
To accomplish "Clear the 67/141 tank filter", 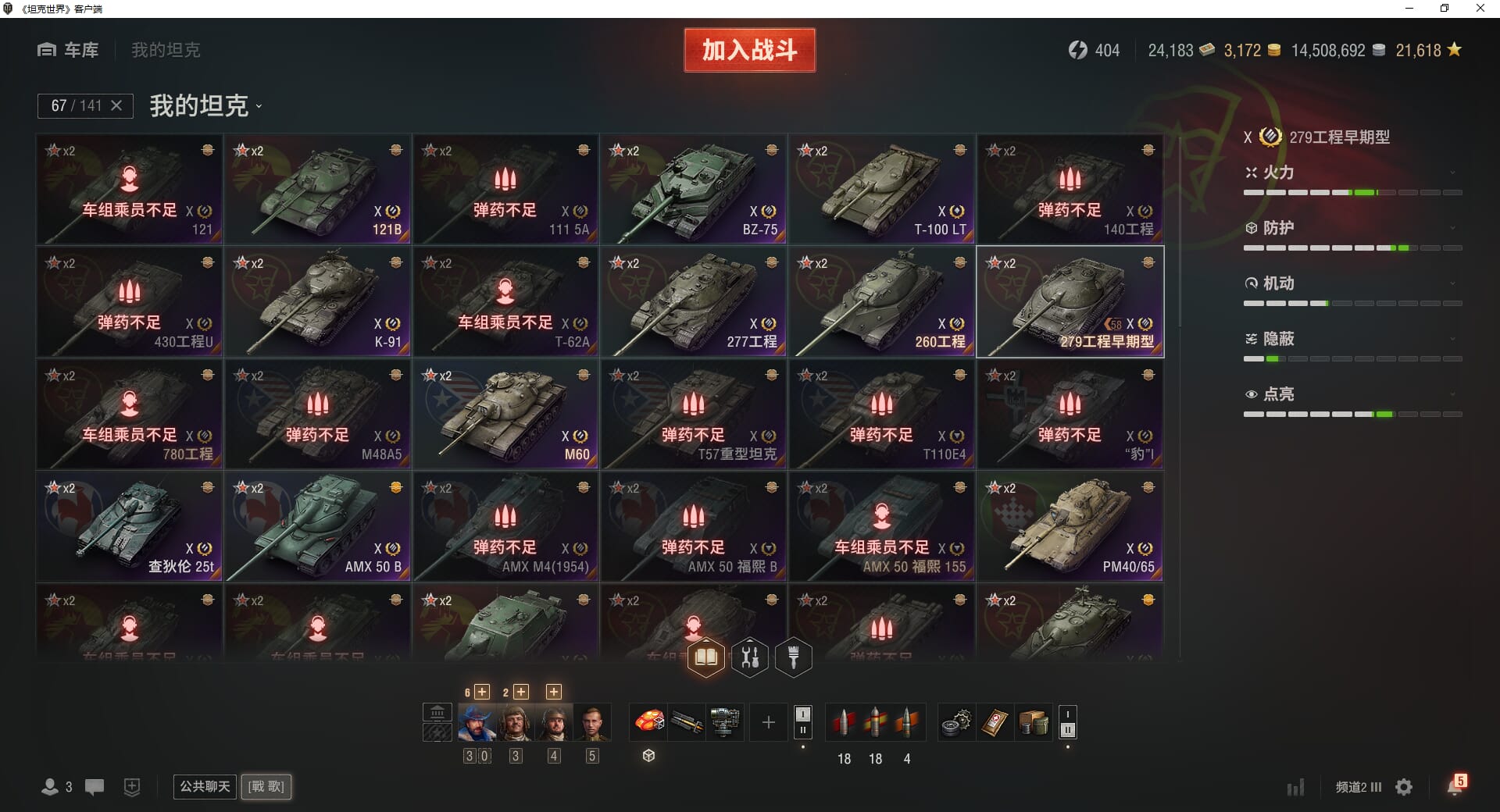I will [116, 105].
